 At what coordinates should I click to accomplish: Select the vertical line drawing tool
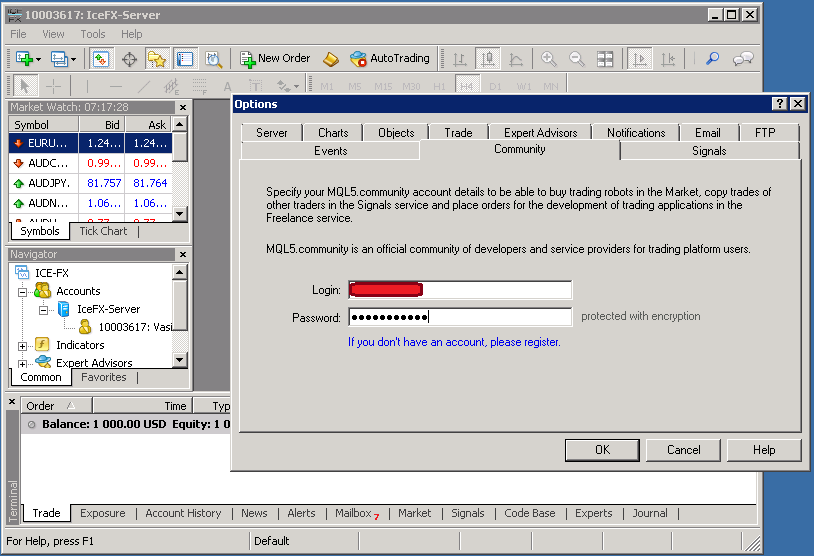click(x=87, y=86)
